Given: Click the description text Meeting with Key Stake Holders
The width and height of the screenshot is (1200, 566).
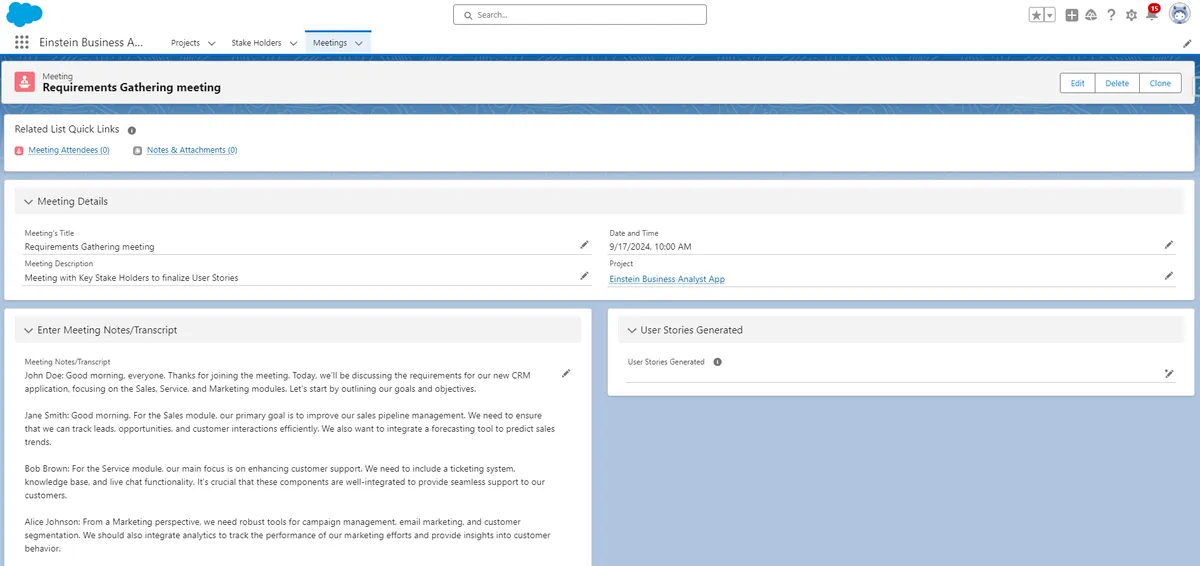Looking at the screenshot, I should coord(131,278).
